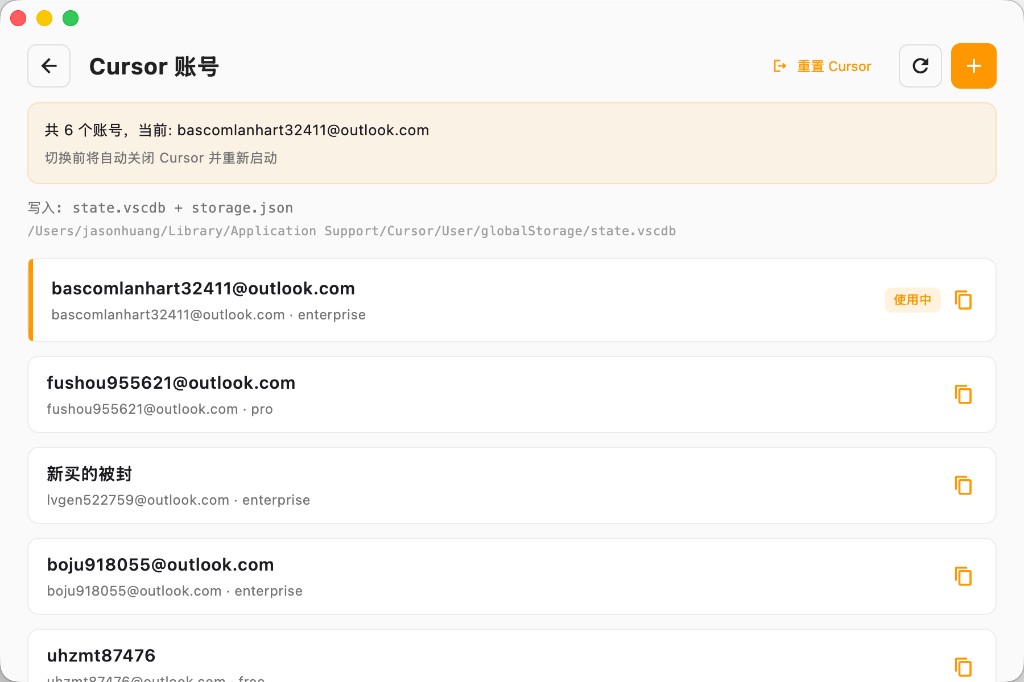Click the bascomlanhart32411@outlook.com · enterprise subtitle
Viewport: 1024px width, 682px height.
[x=208, y=314]
